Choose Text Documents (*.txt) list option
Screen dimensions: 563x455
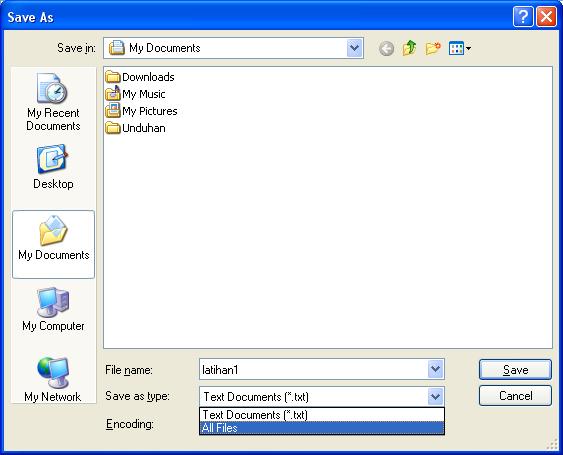point(322,415)
